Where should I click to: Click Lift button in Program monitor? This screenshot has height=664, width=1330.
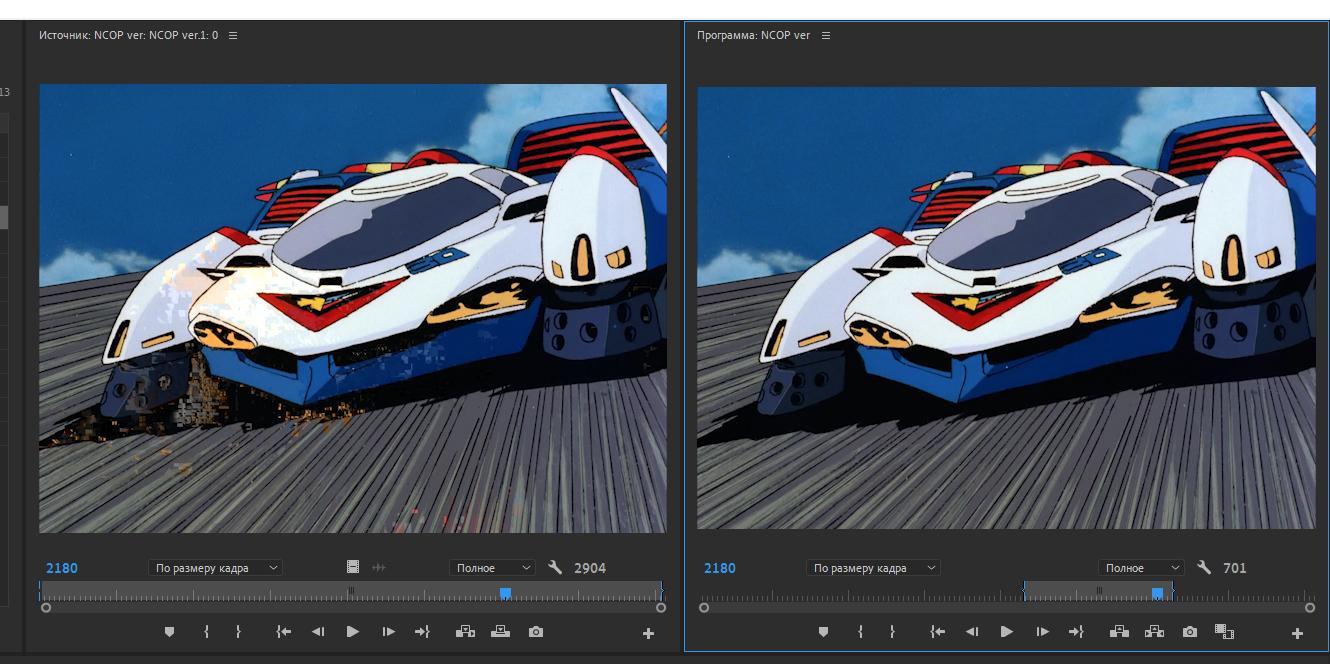coord(1119,632)
